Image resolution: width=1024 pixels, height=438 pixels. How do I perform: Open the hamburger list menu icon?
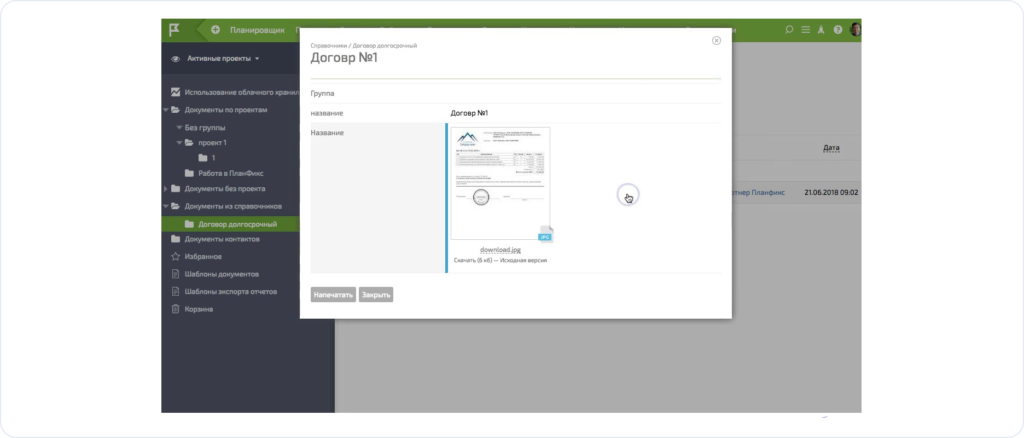(x=805, y=29)
